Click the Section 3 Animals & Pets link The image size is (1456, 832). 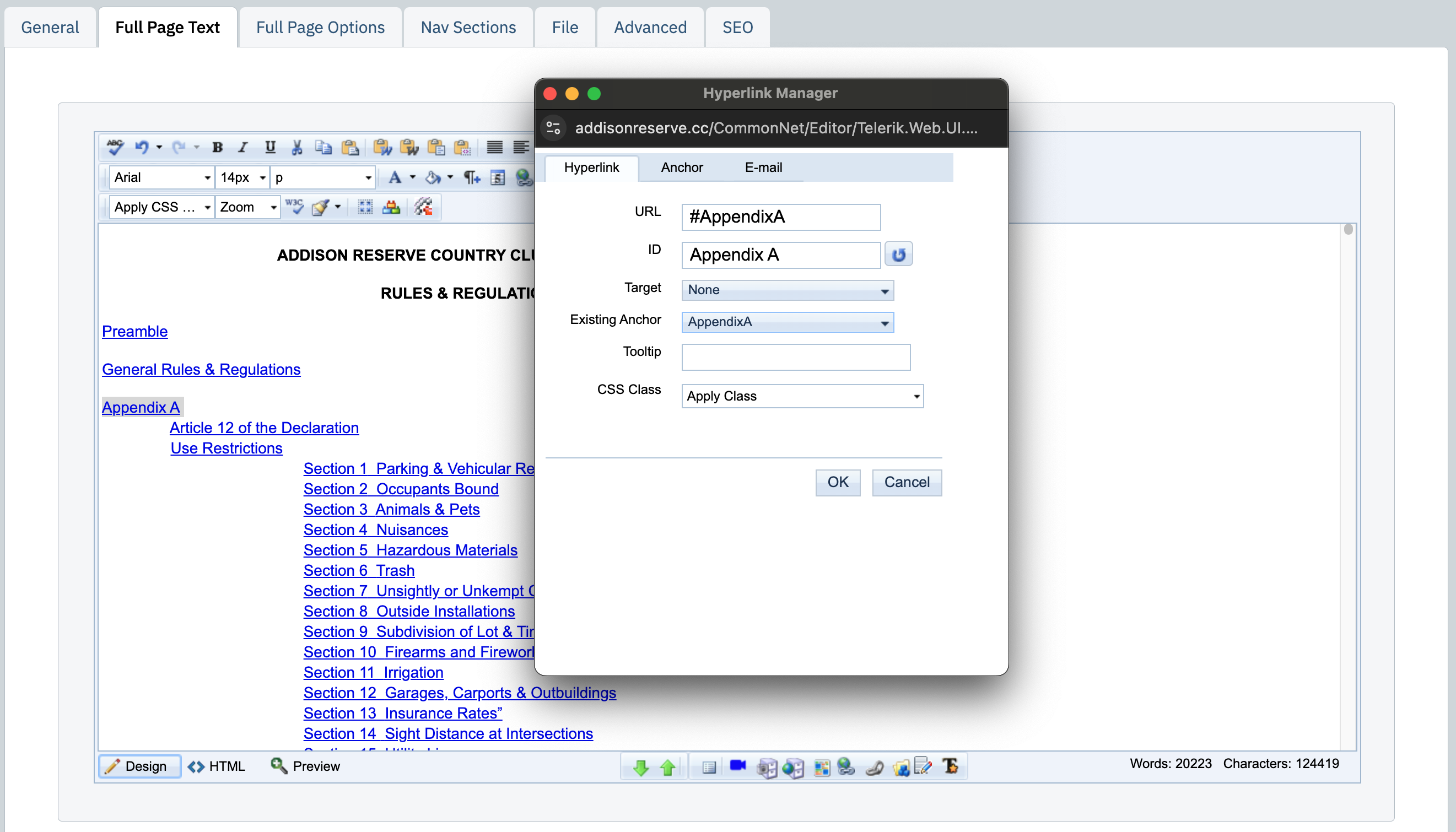coord(392,509)
